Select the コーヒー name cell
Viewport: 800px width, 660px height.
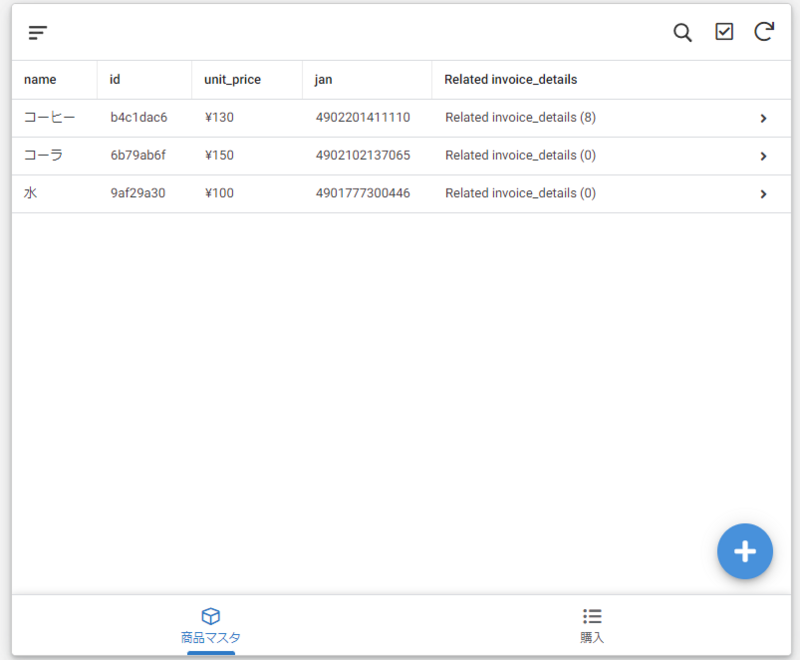click(49, 117)
